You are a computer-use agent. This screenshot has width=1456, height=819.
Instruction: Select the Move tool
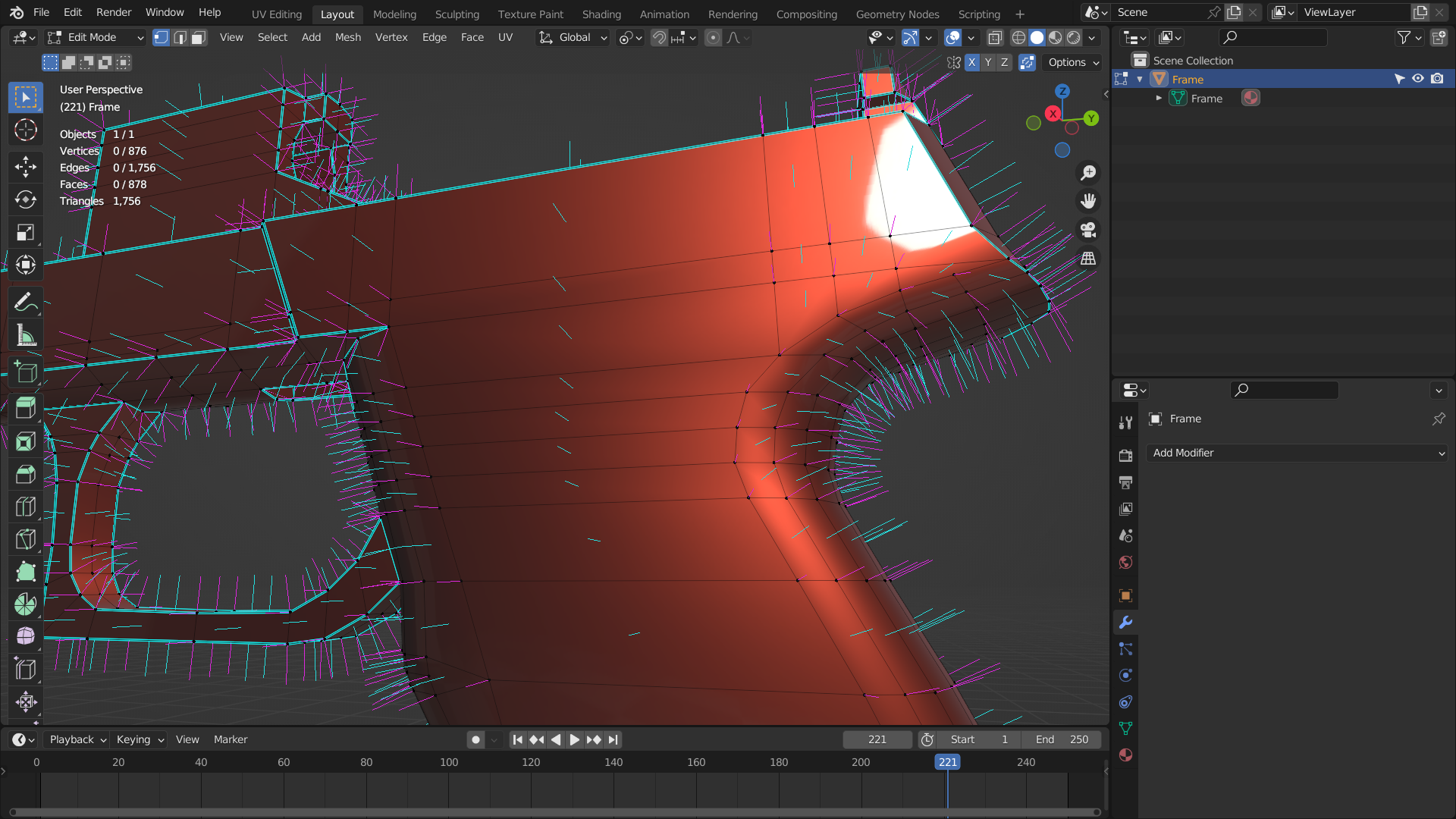click(x=26, y=167)
